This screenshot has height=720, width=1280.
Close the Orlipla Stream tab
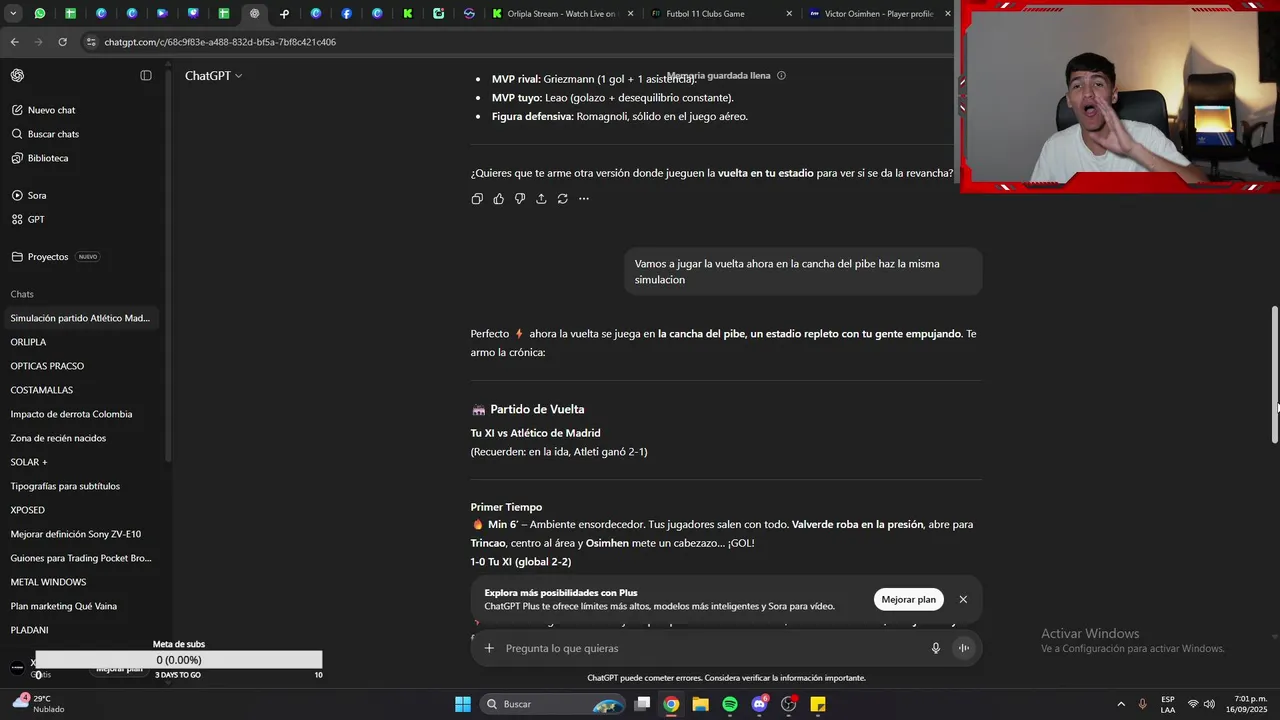pos(630,14)
